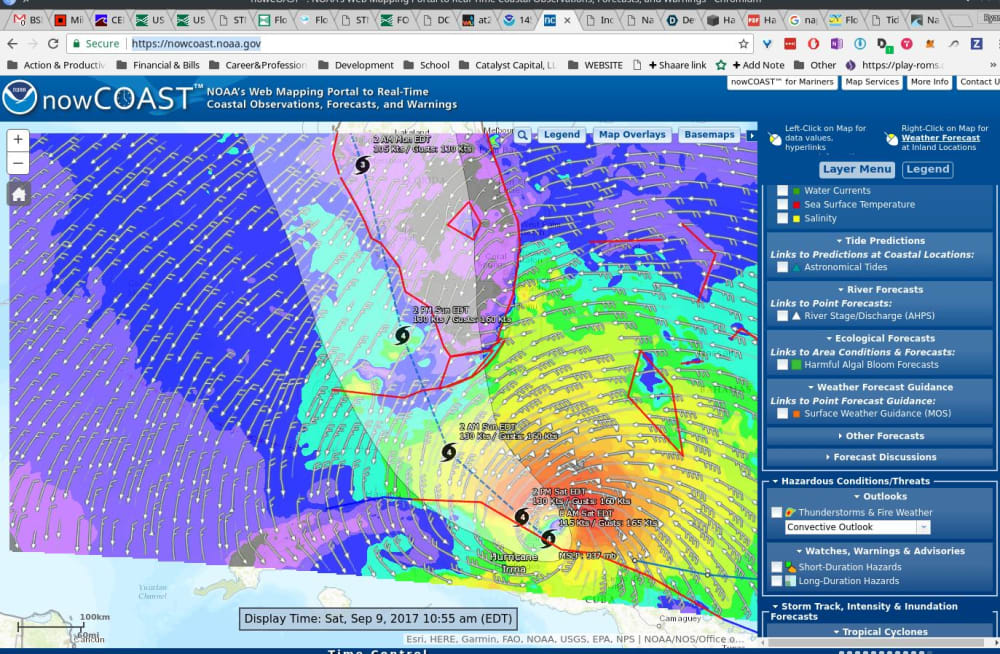Open the Gmail BS browser tab
The image size is (1000, 654).
(x=28, y=20)
